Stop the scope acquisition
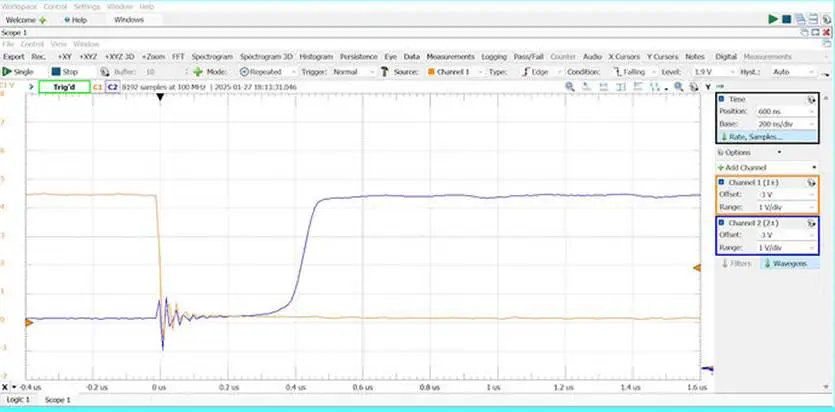The image size is (835, 412). tap(64, 71)
